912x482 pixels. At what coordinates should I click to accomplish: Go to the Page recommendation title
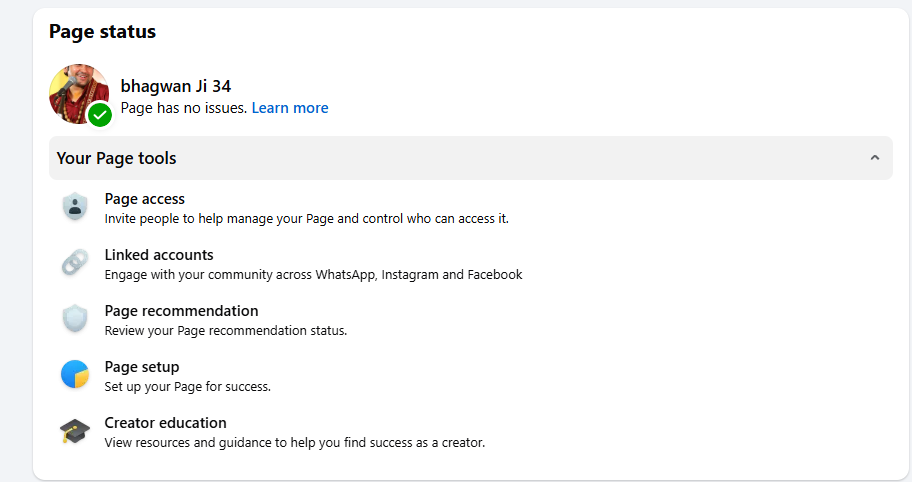click(x=181, y=311)
